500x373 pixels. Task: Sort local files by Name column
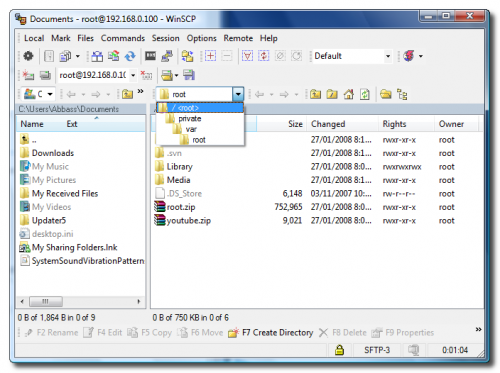(x=32, y=124)
